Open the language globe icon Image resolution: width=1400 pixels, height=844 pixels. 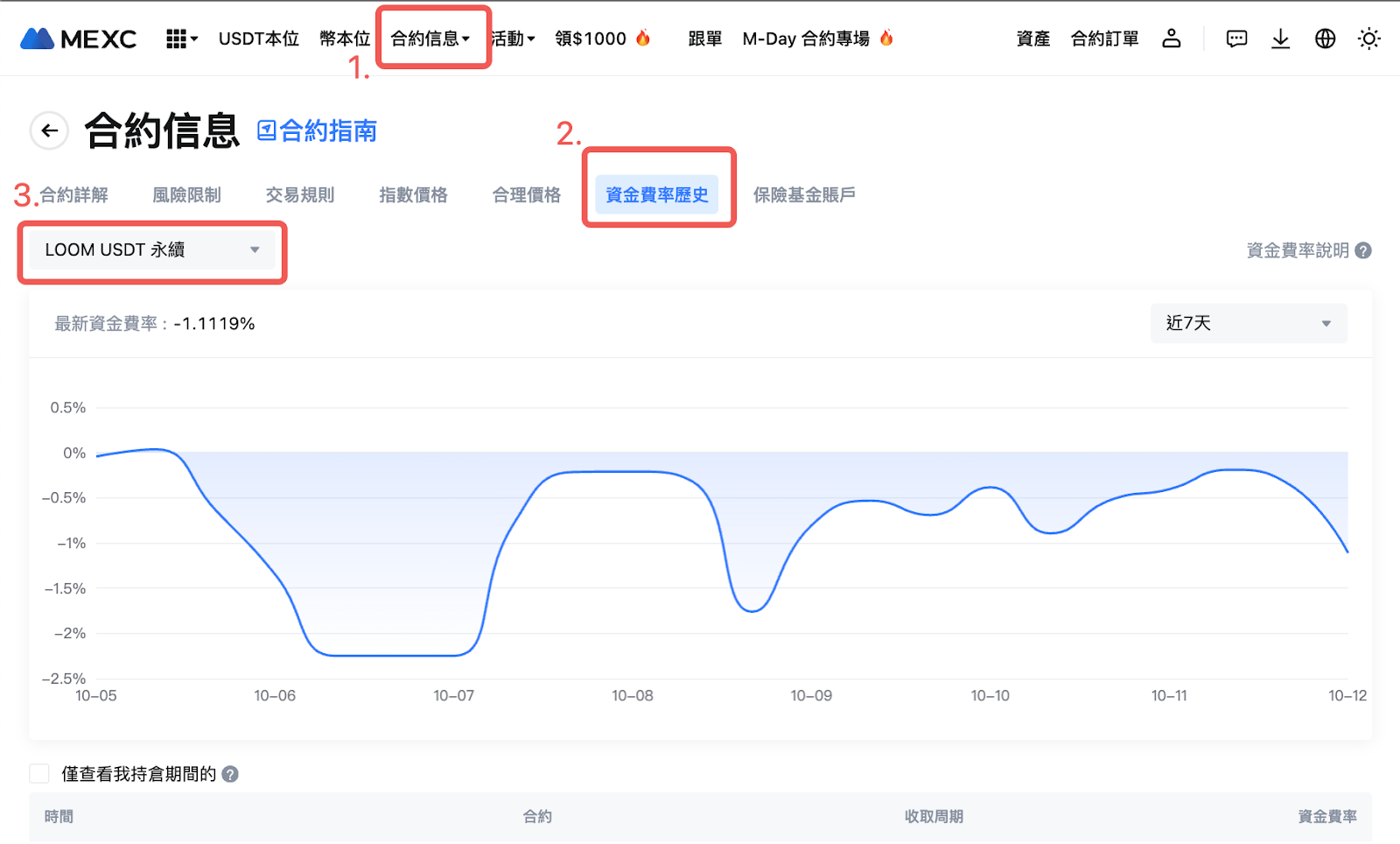tap(1325, 39)
